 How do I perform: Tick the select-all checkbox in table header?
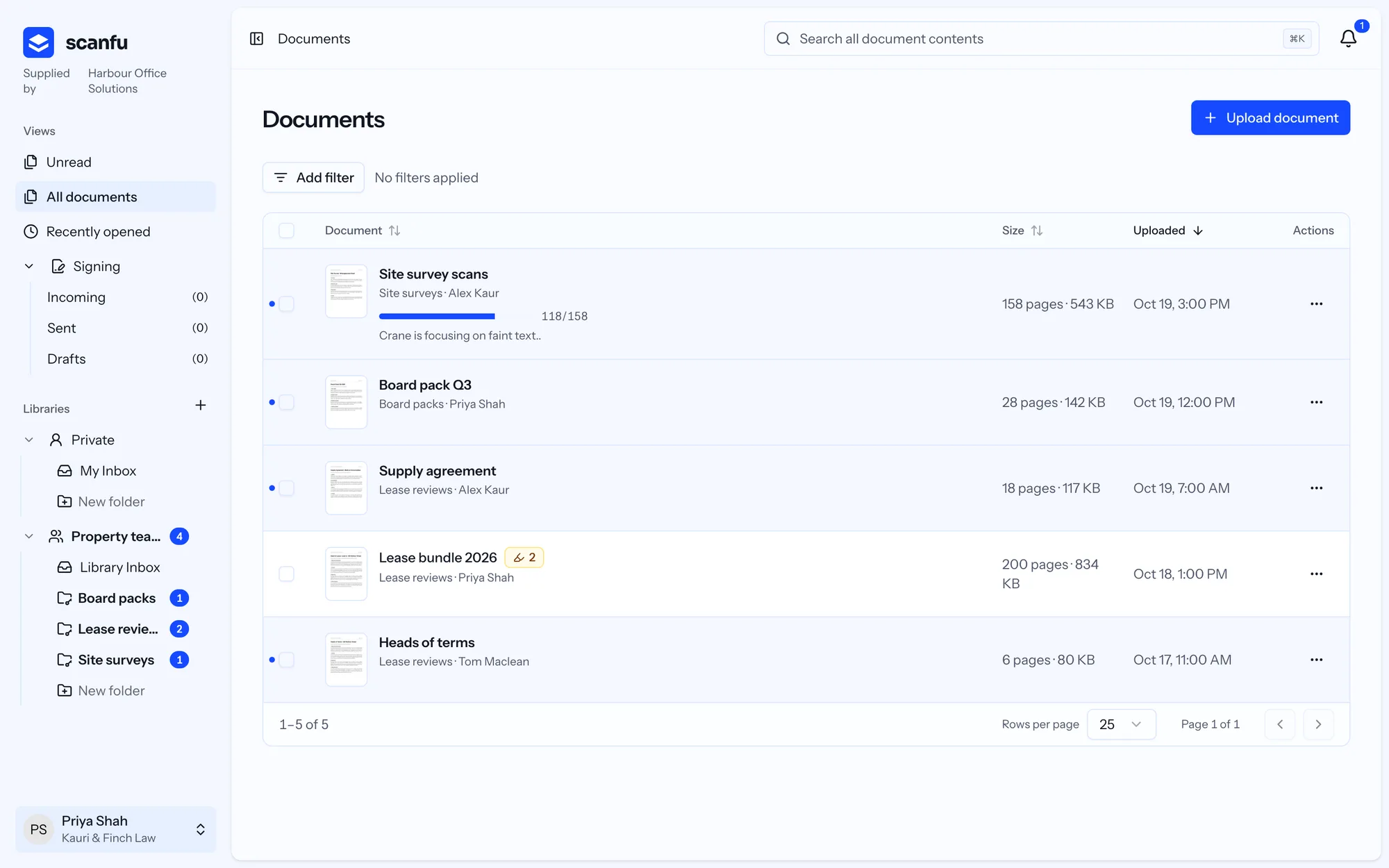click(x=286, y=231)
